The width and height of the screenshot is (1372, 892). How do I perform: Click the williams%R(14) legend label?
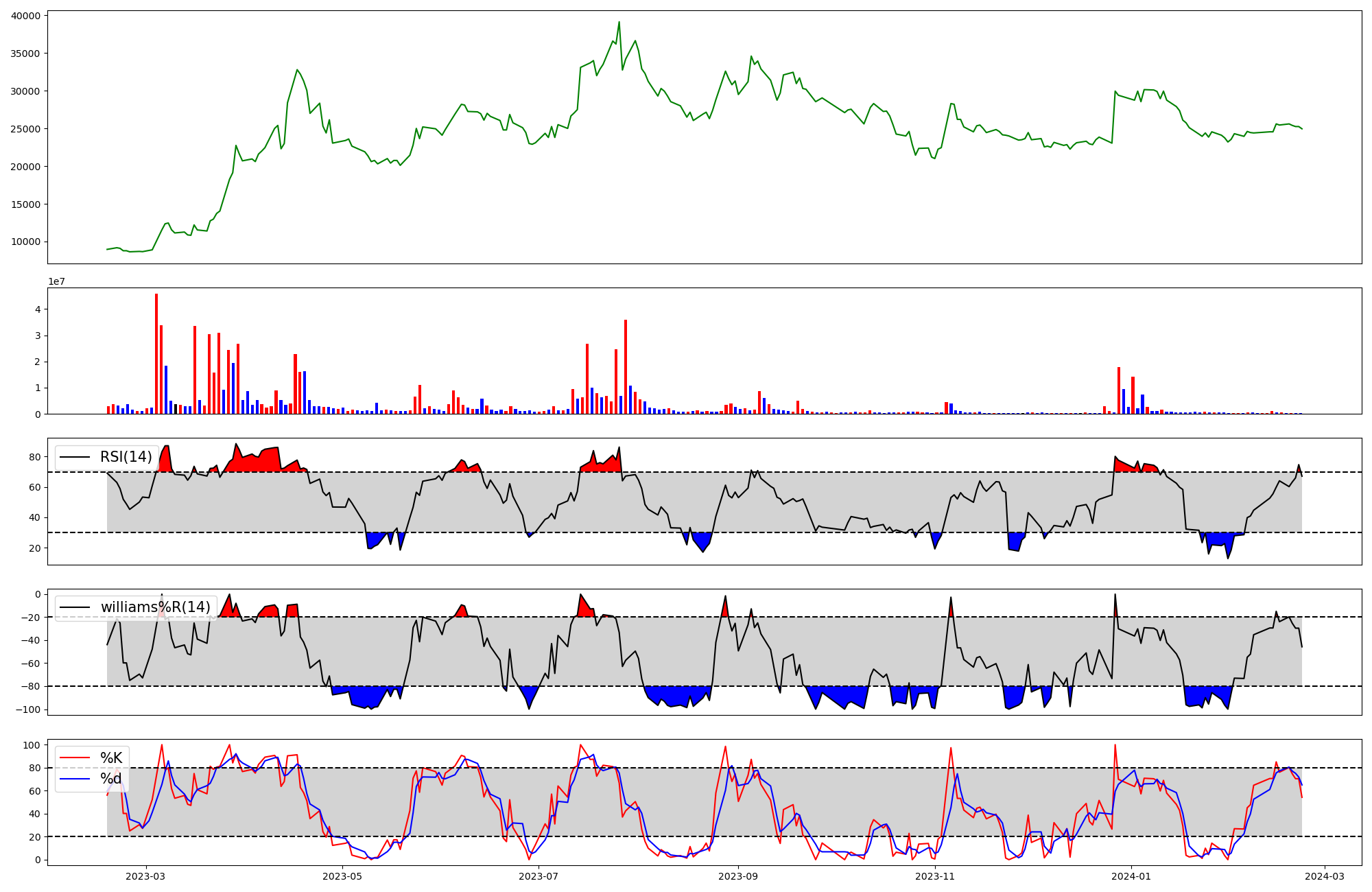(x=156, y=607)
